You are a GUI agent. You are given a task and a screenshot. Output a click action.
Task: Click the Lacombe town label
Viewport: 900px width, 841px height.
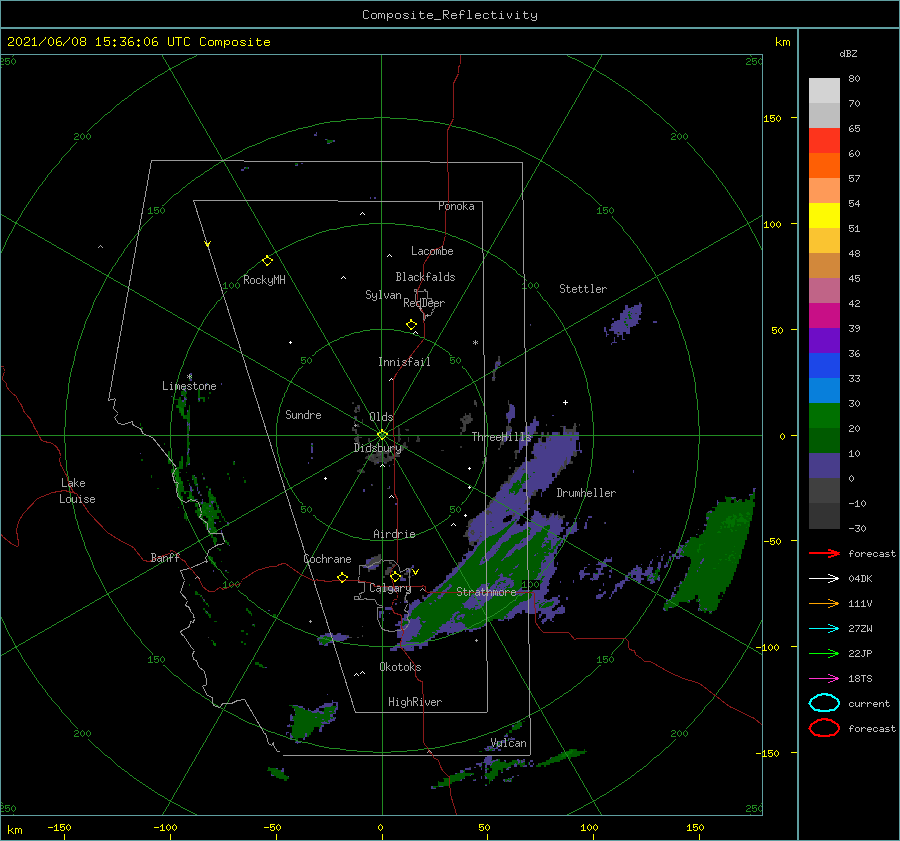[432, 251]
